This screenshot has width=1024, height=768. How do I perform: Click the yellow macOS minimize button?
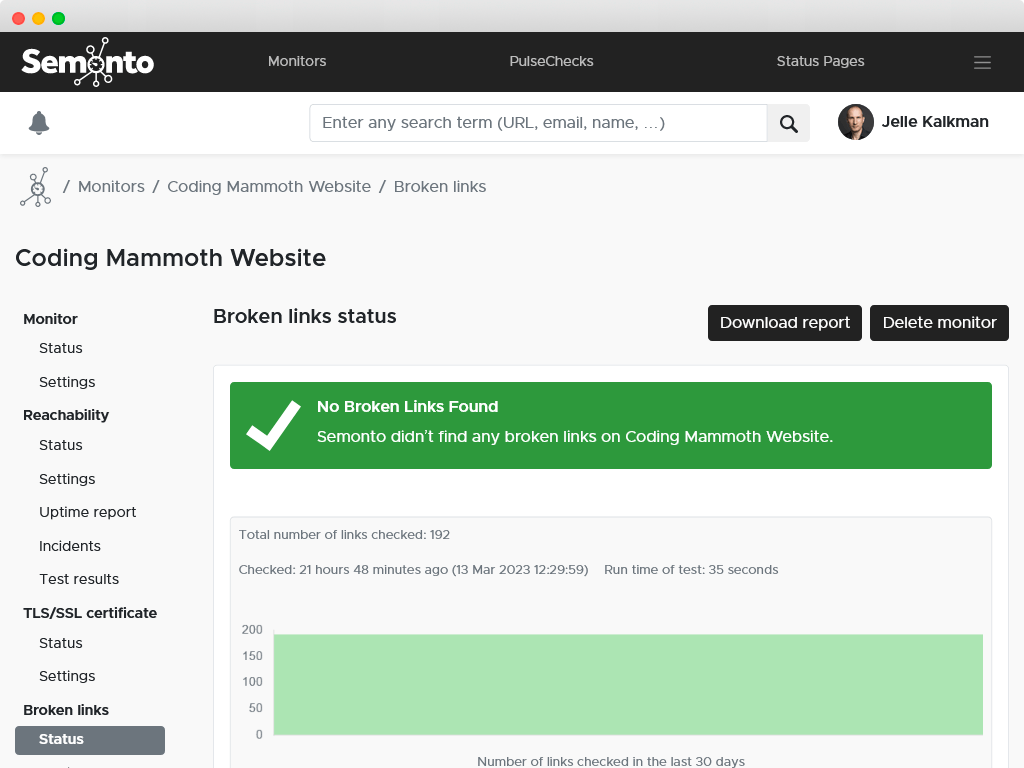pos(39,18)
